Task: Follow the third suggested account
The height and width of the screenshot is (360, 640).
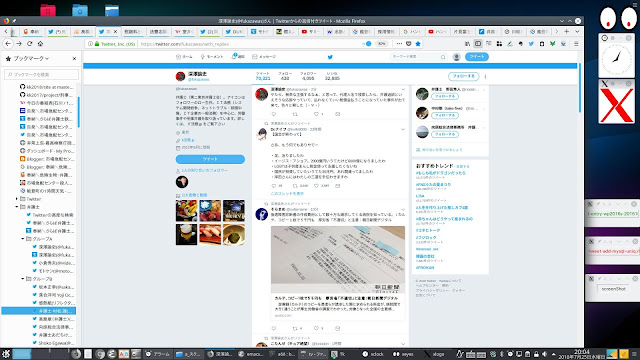Action: [x=445, y=134]
